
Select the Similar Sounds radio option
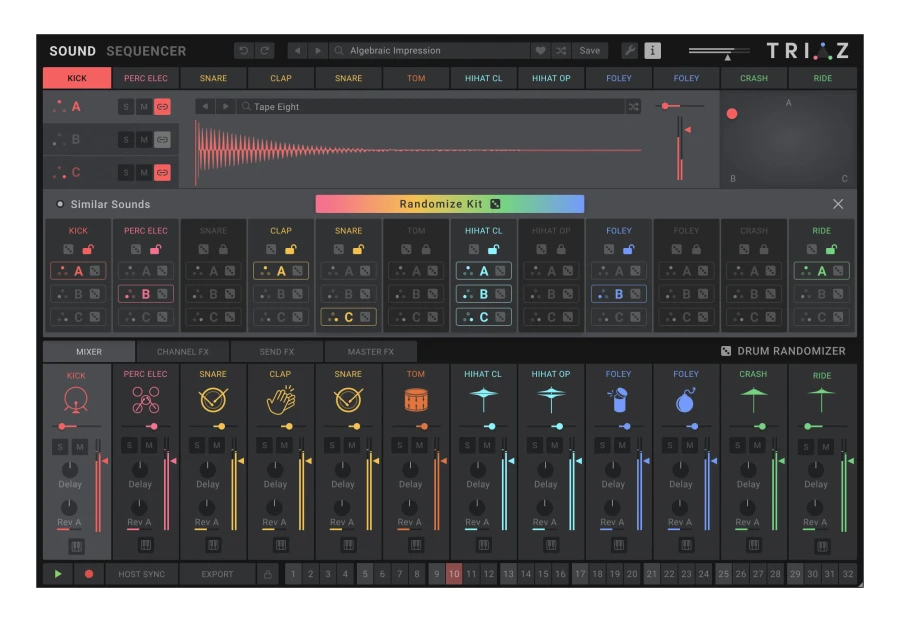pos(60,204)
